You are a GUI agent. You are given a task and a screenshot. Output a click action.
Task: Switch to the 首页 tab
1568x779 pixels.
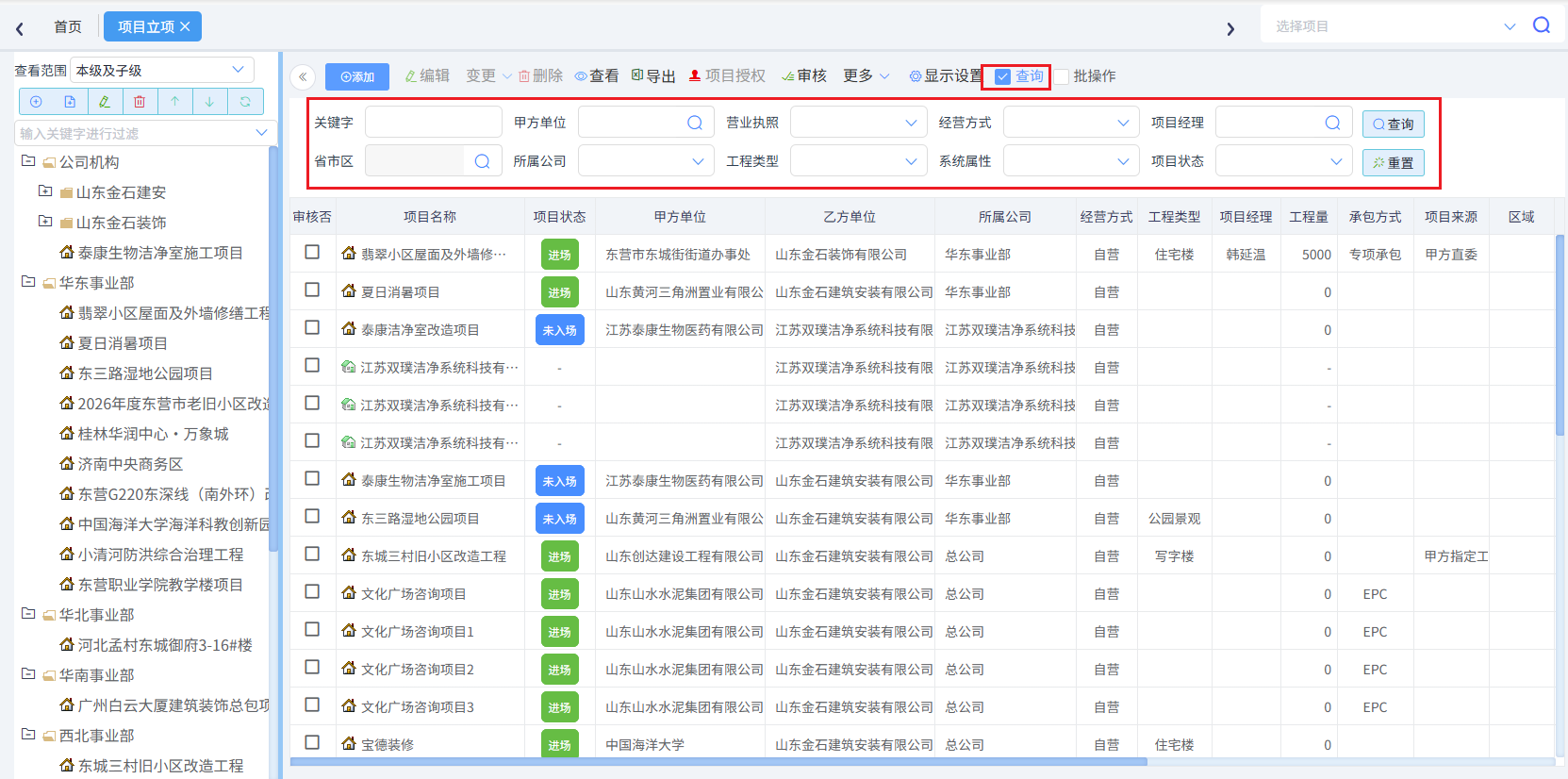(x=68, y=27)
